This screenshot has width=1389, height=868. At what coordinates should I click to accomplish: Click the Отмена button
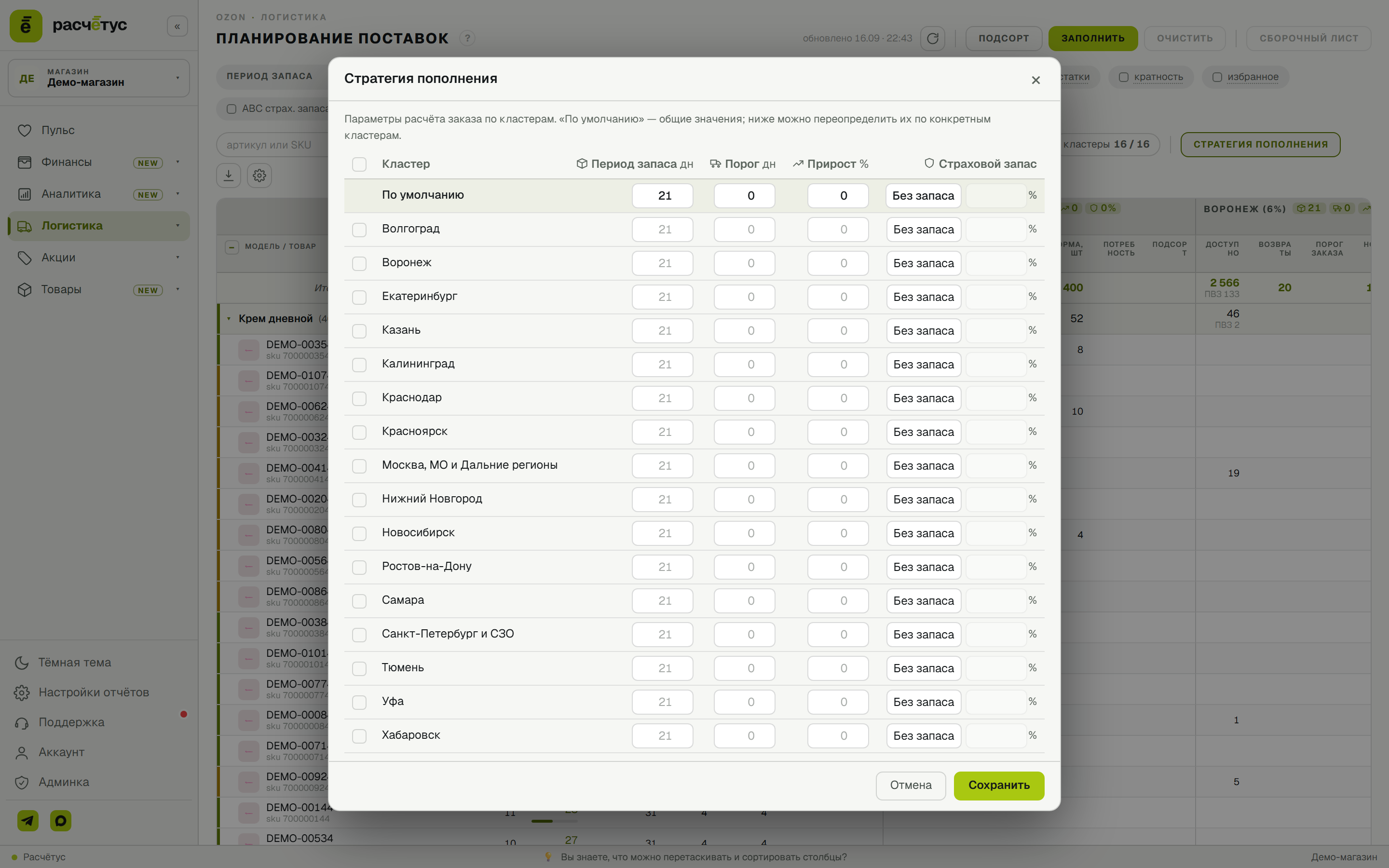pos(910,786)
